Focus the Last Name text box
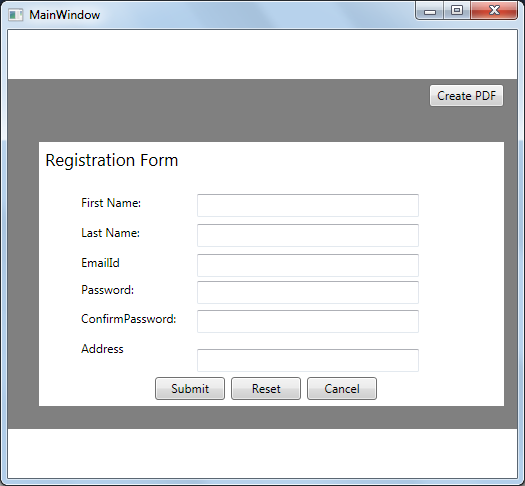Viewport: 525px width, 486px height. 308,235
